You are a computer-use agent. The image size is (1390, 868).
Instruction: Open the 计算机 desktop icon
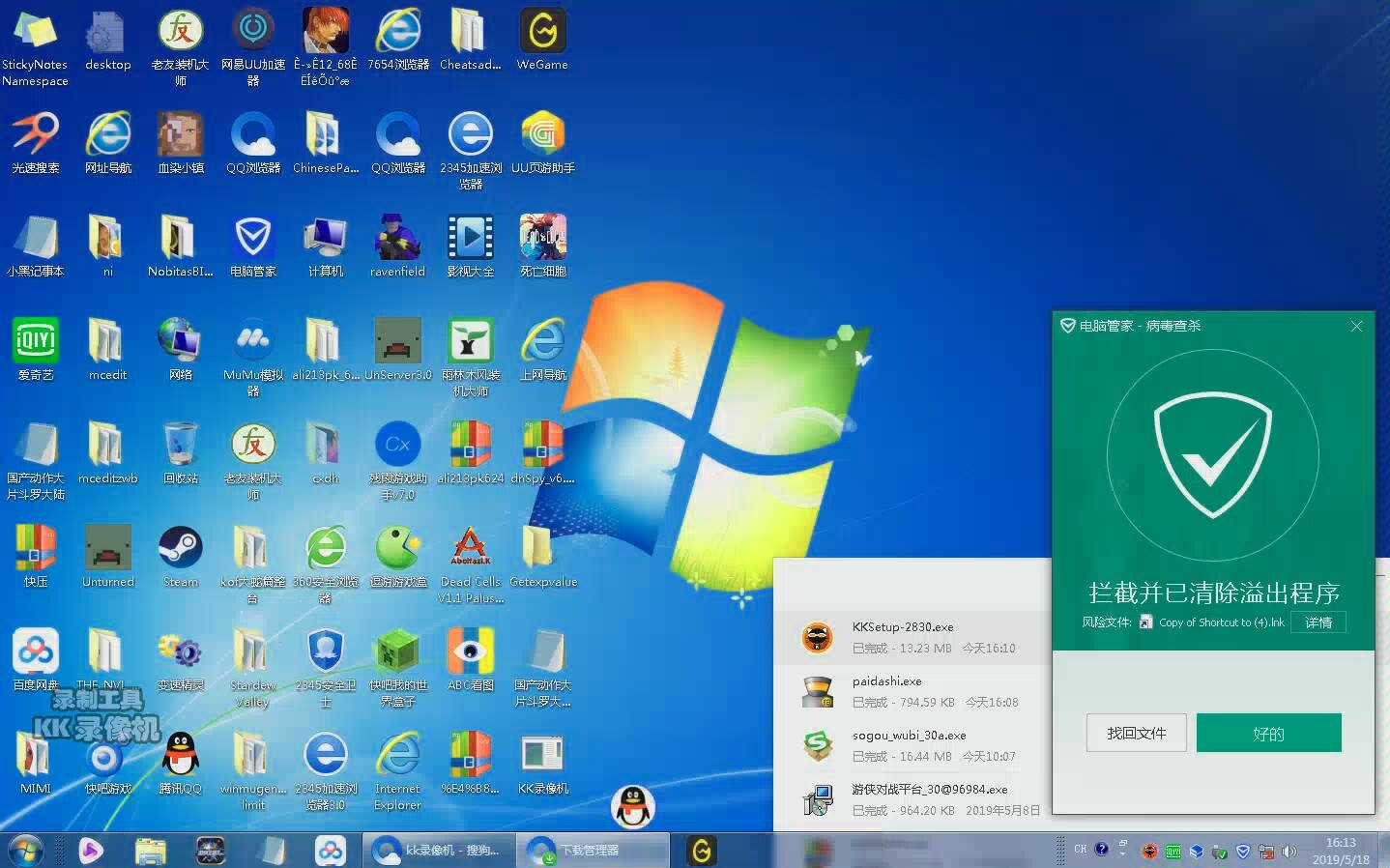pos(326,246)
